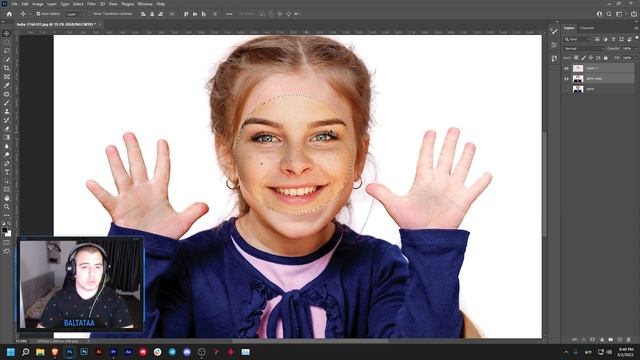Select the Dodge tool
The image size is (640, 360).
pos(7,155)
